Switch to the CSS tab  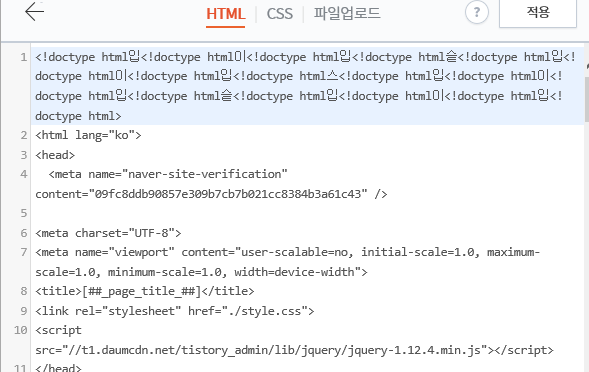pos(279,14)
